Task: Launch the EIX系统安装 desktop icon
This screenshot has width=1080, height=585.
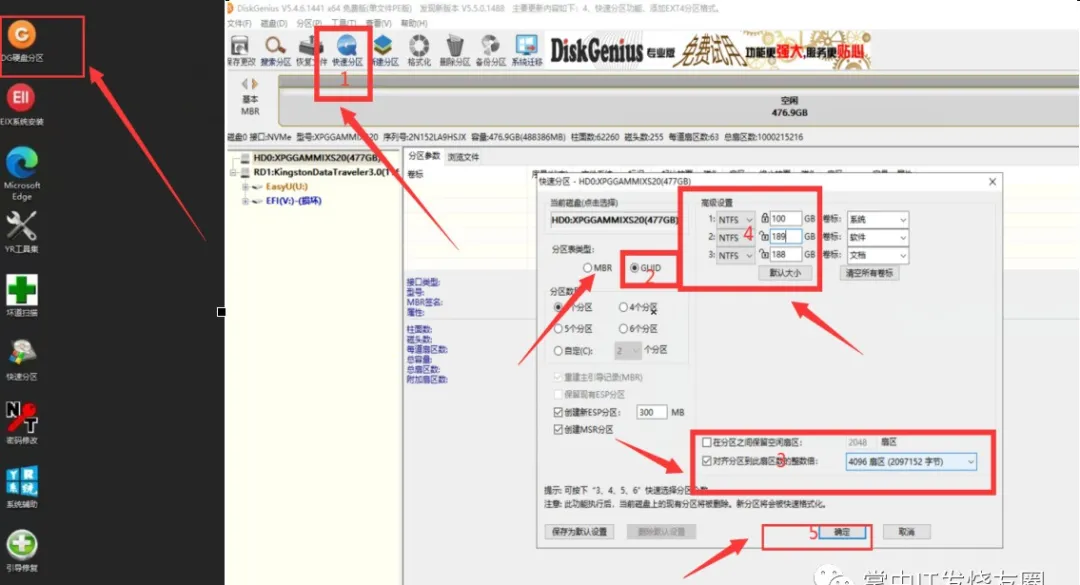Action: 21,104
